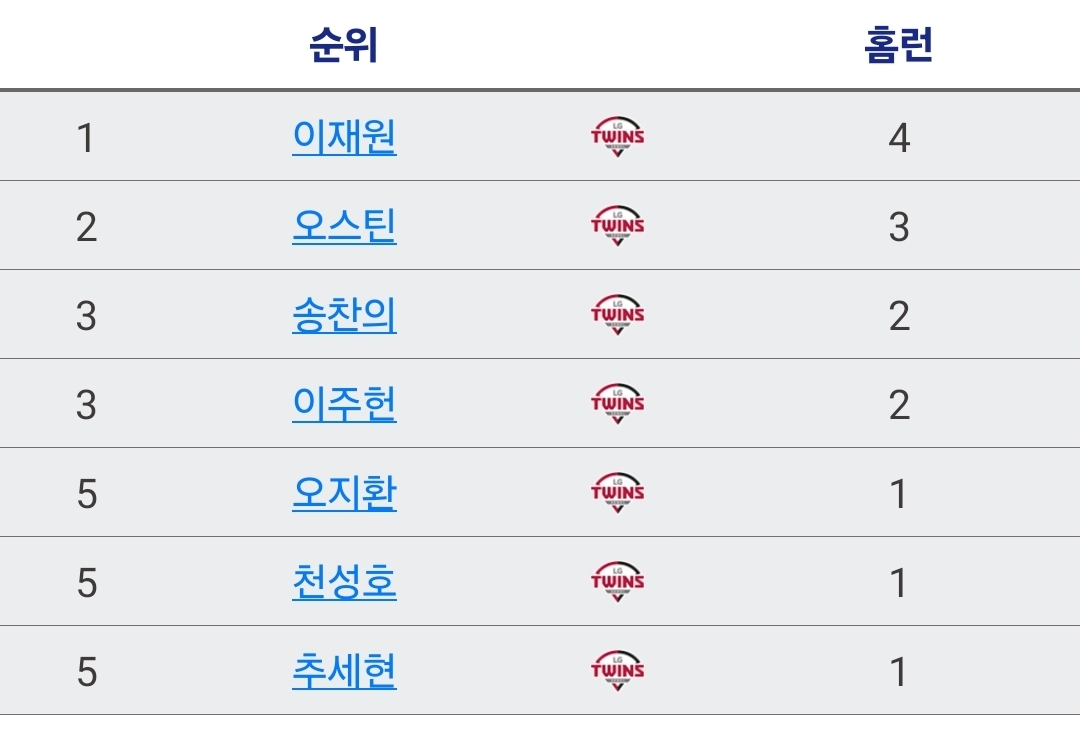Click LG Twins logo beside 이주헌
The image size is (1080, 735).
point(617,404)
